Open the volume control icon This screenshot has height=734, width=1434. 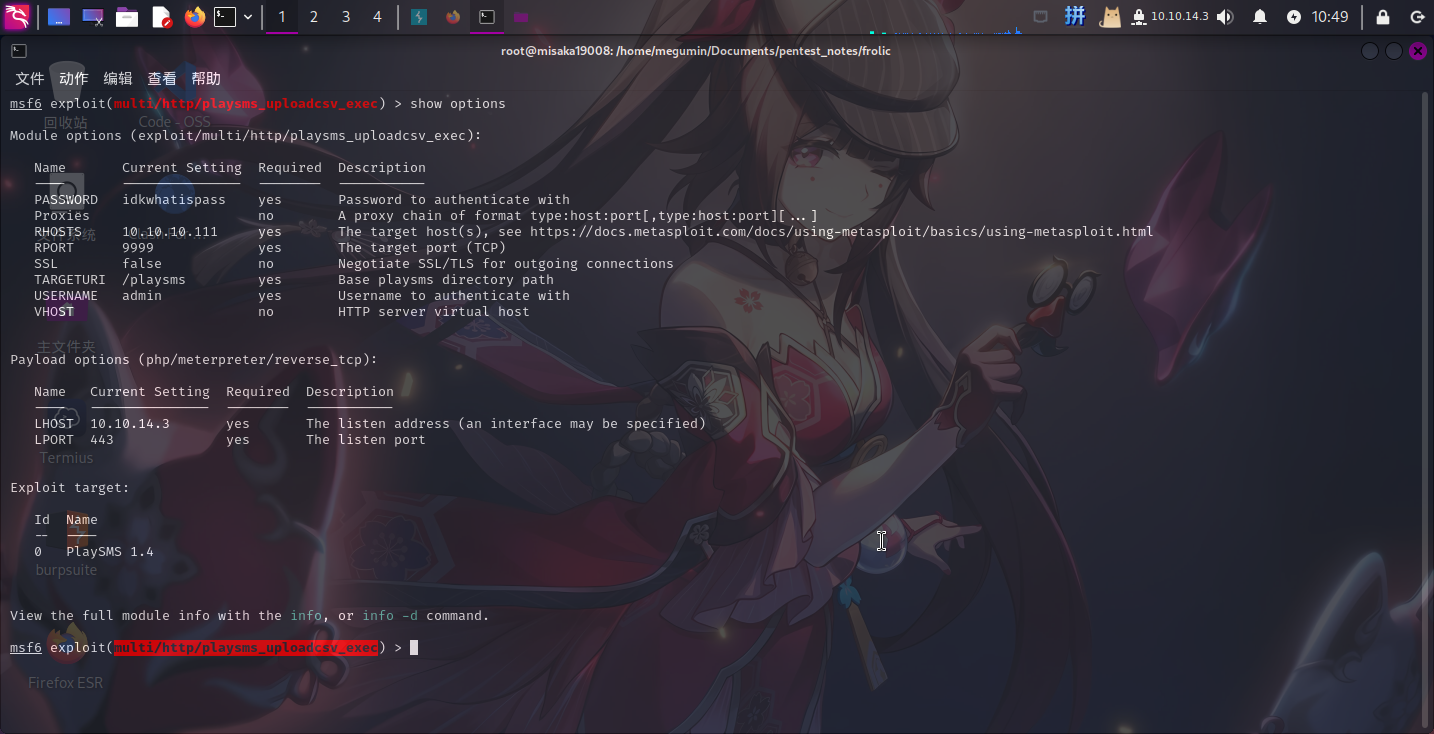click(x=1225, y=17)
